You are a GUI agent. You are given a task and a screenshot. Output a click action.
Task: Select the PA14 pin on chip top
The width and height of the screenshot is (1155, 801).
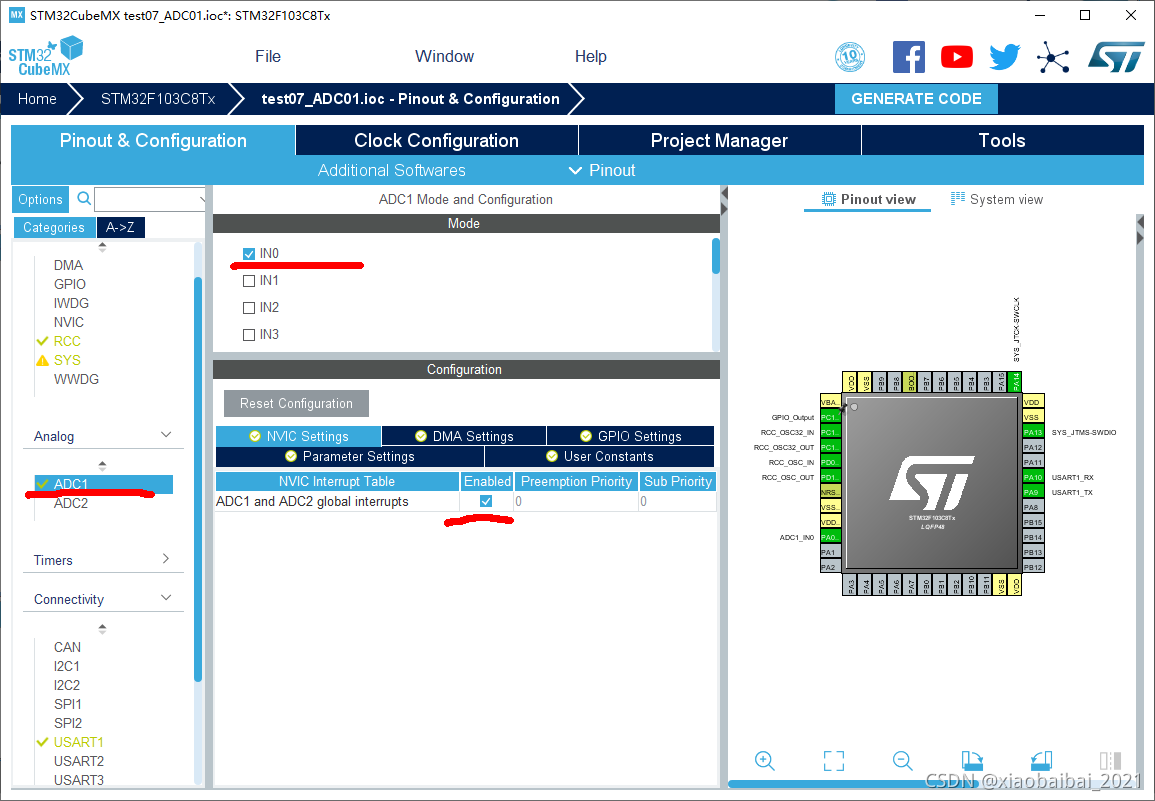[1016, 382]
